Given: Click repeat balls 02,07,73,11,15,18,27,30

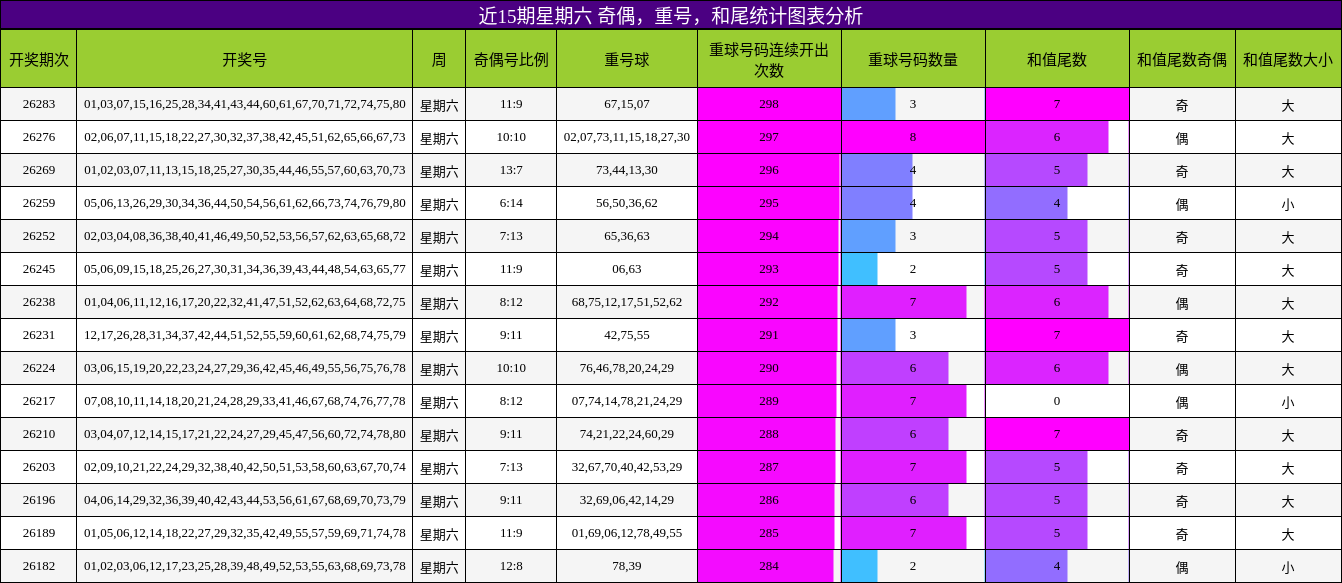Looking at the screenshot, I should [x=627, y=137].
